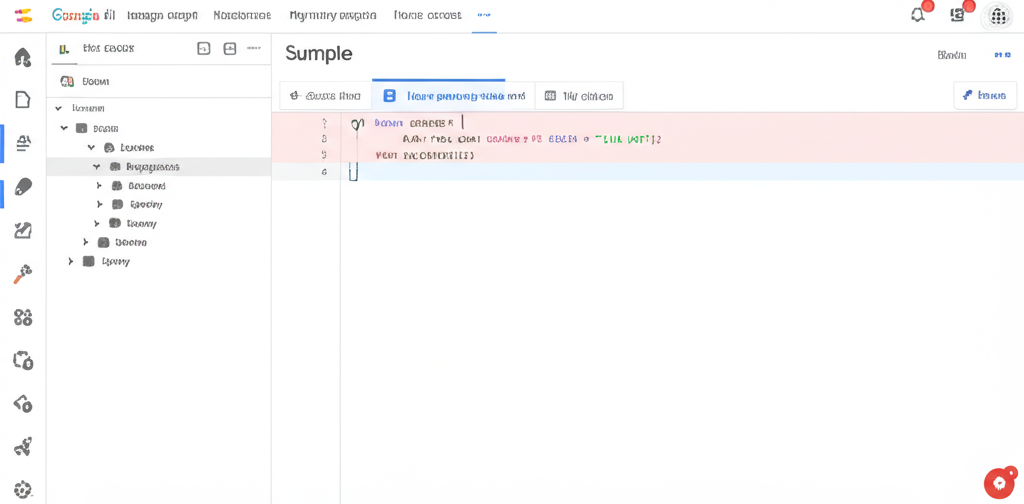1024x504 pixels.
Task: Switch to the active blue-icon editor tab
Action: (453, 96)
